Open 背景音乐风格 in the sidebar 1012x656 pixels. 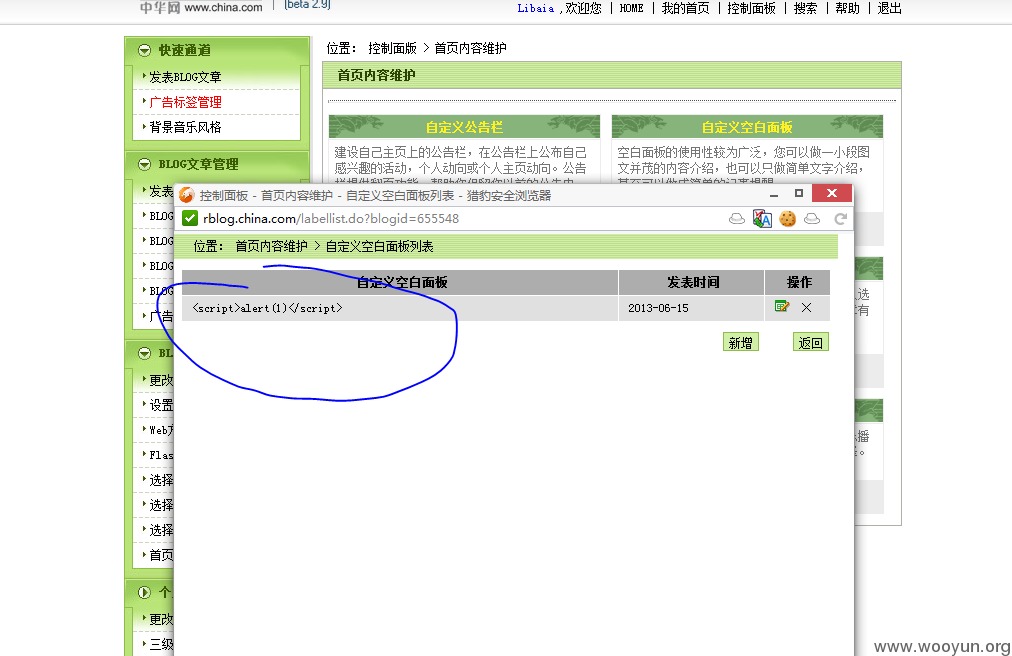point(185,127)
